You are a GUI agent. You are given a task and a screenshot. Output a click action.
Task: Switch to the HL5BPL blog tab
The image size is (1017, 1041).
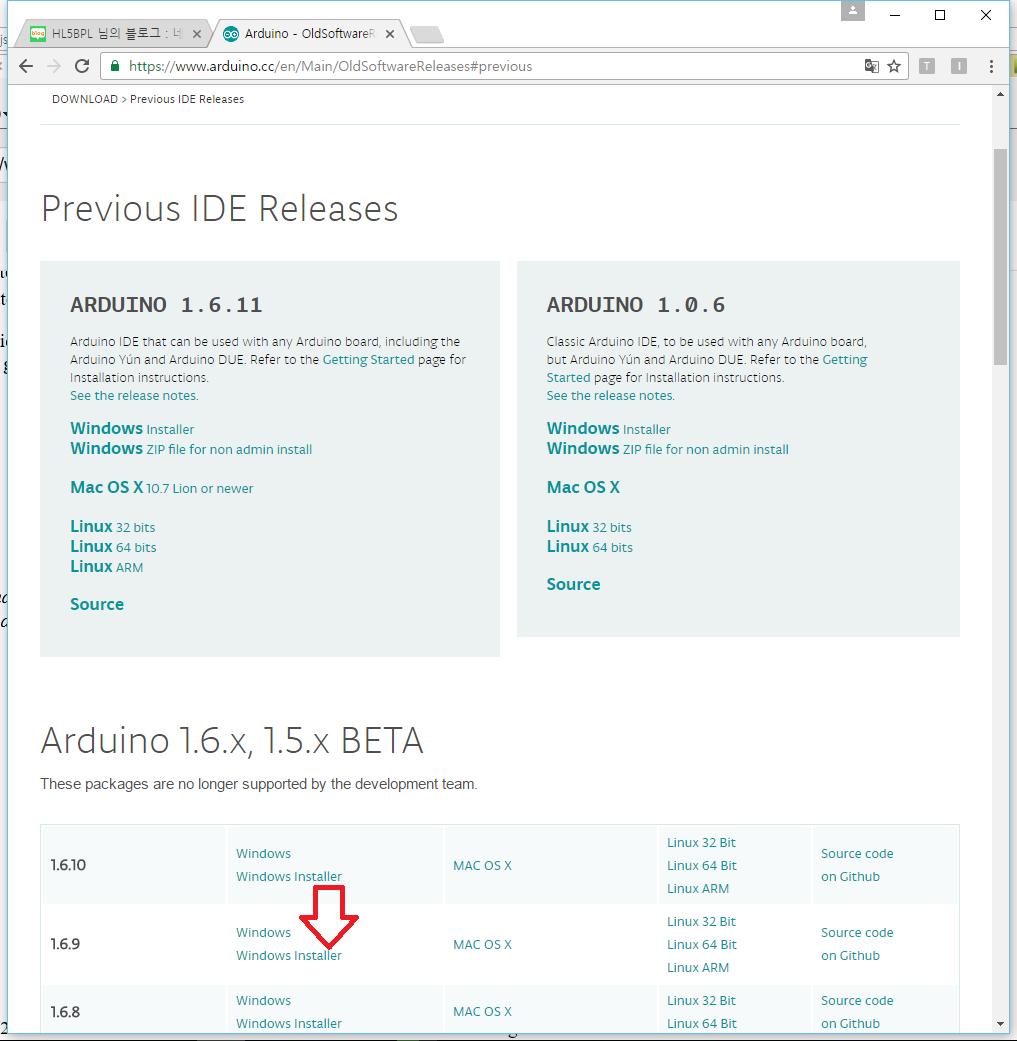(112, 33)
